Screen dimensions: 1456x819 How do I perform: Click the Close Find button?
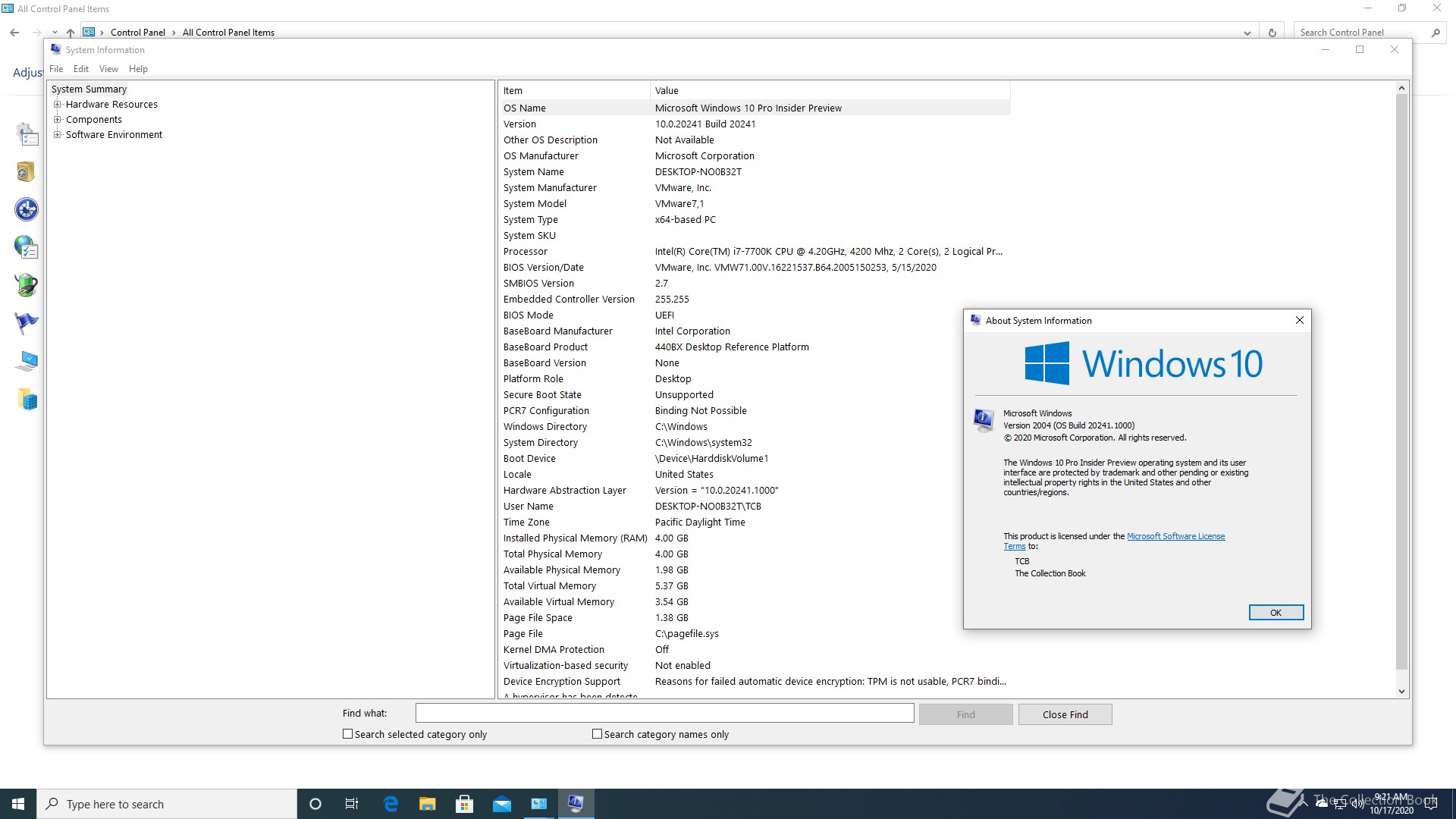[x=1065, y=714]
